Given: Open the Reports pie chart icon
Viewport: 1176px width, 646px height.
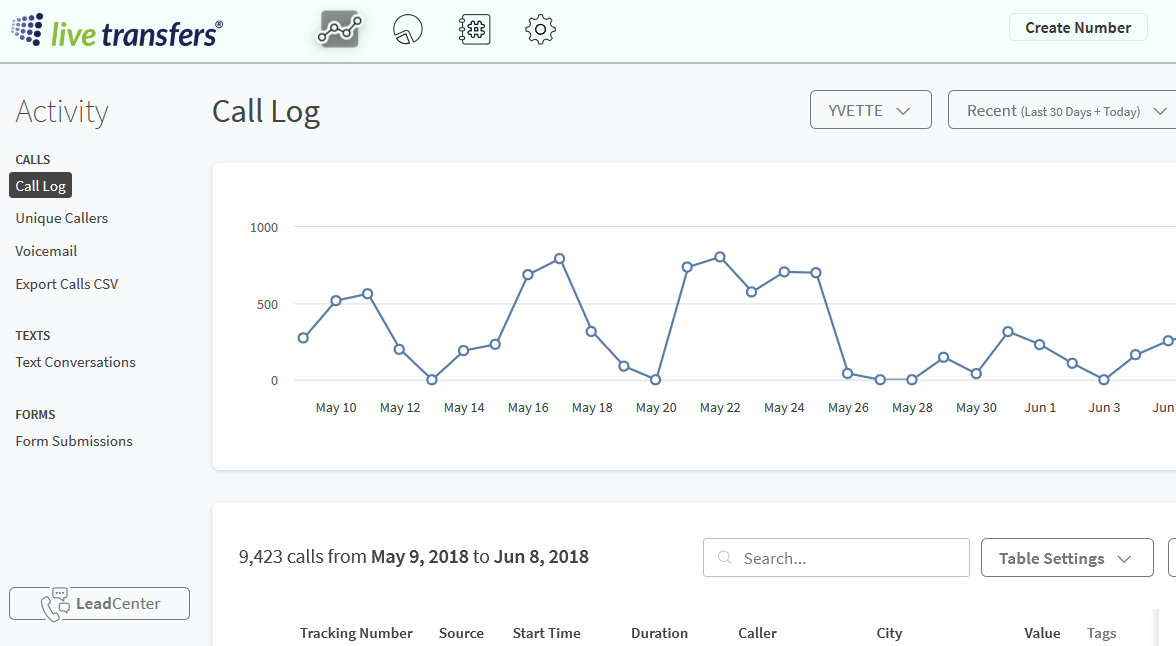Looking at the screenshot, I should [408, 29].
